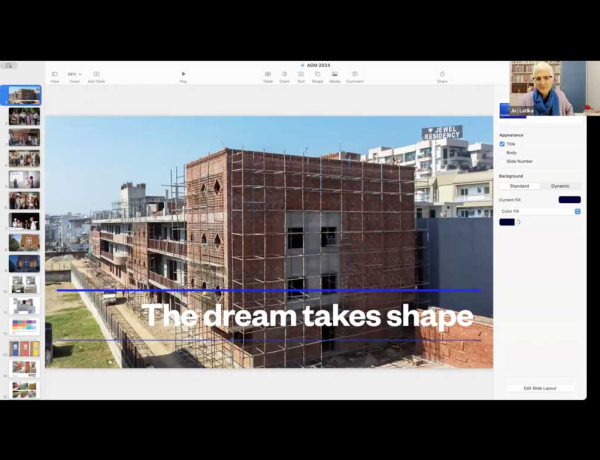Uncheck the Title checkbox under Appearance

click(502, 144)
